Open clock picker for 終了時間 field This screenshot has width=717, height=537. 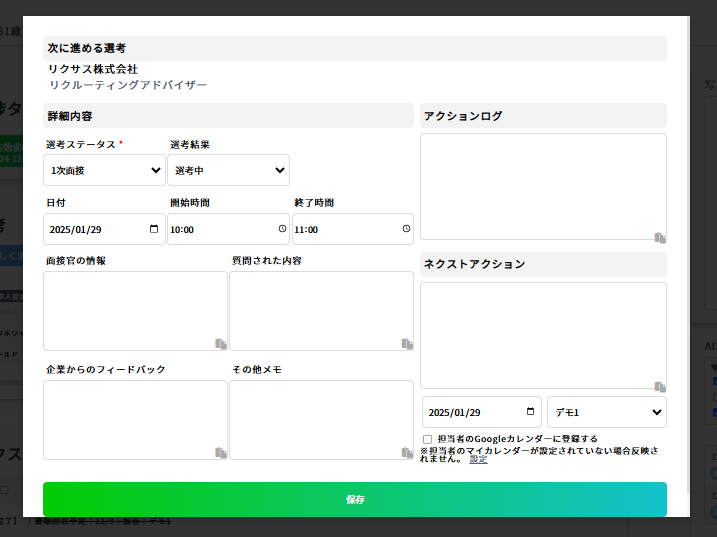pos(406,229)
